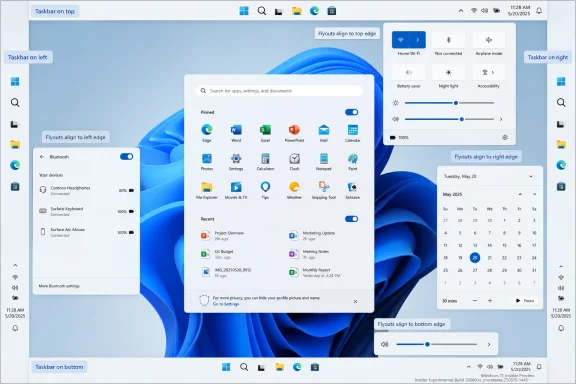Open Settings app in the pinned grid

(x=236, y=161)
